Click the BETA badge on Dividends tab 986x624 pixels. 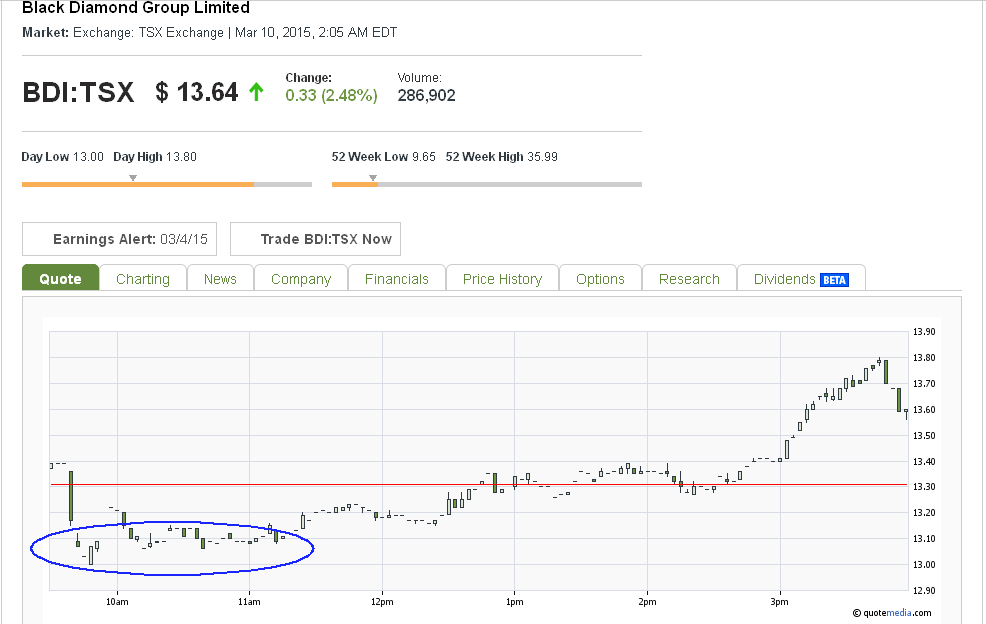click(x=834, y=280)
